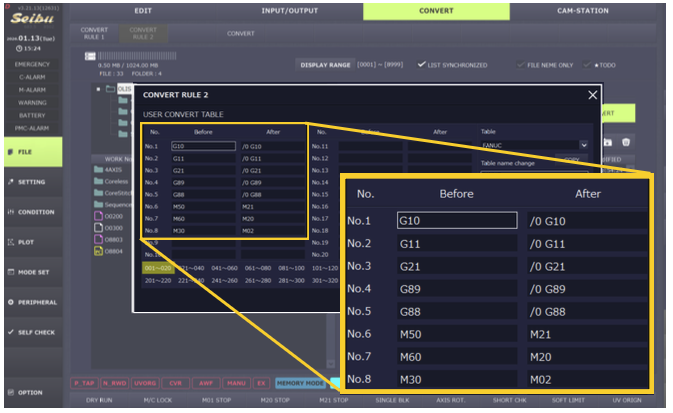Toggle the DRY RUN option
This screenshot has height=413, width=673.
tap(100, 399)
